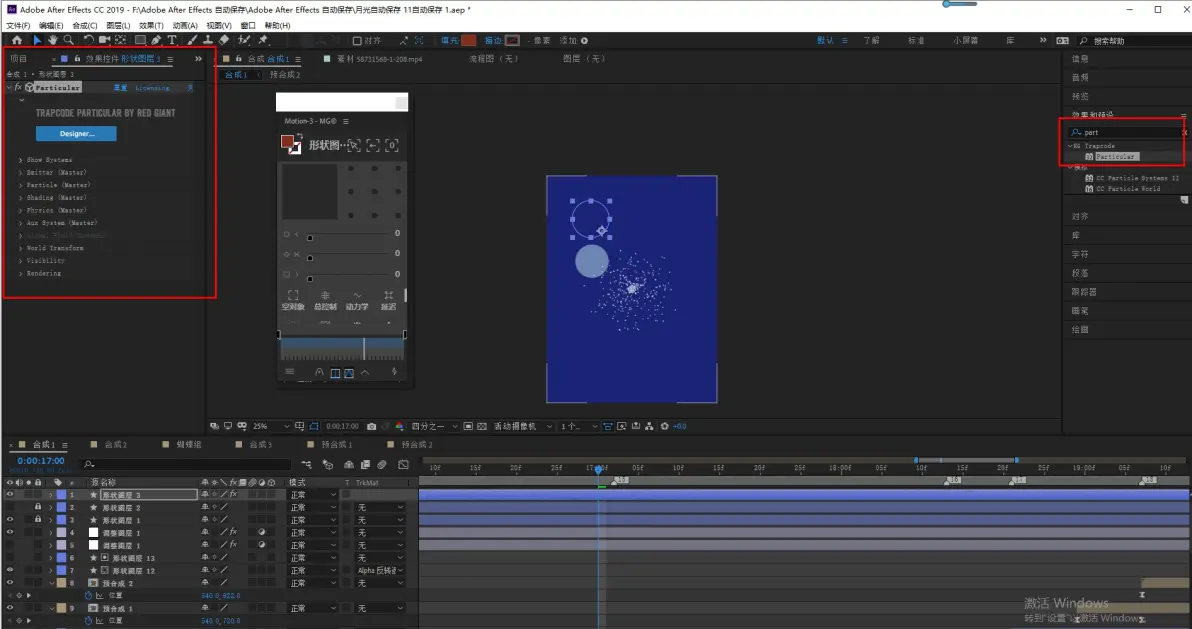Click the Licensing link

coord(152,87)
